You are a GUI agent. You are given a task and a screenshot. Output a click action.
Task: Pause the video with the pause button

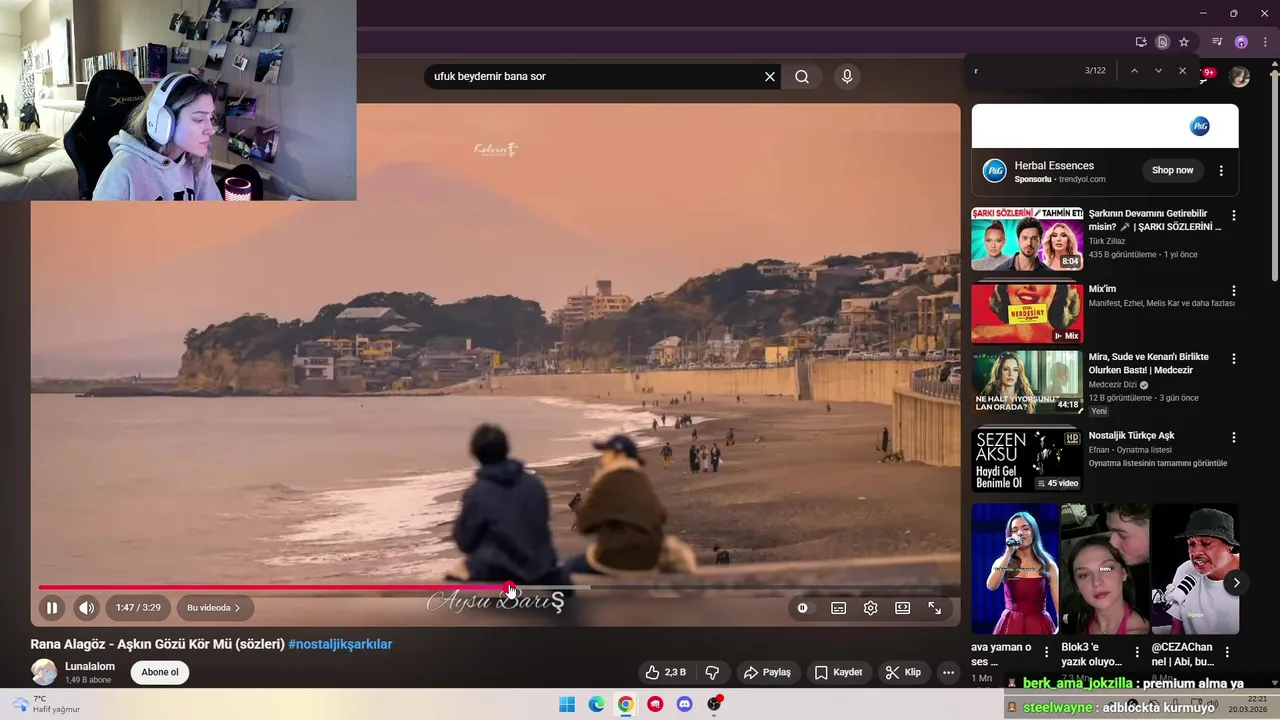click(51, 607)
